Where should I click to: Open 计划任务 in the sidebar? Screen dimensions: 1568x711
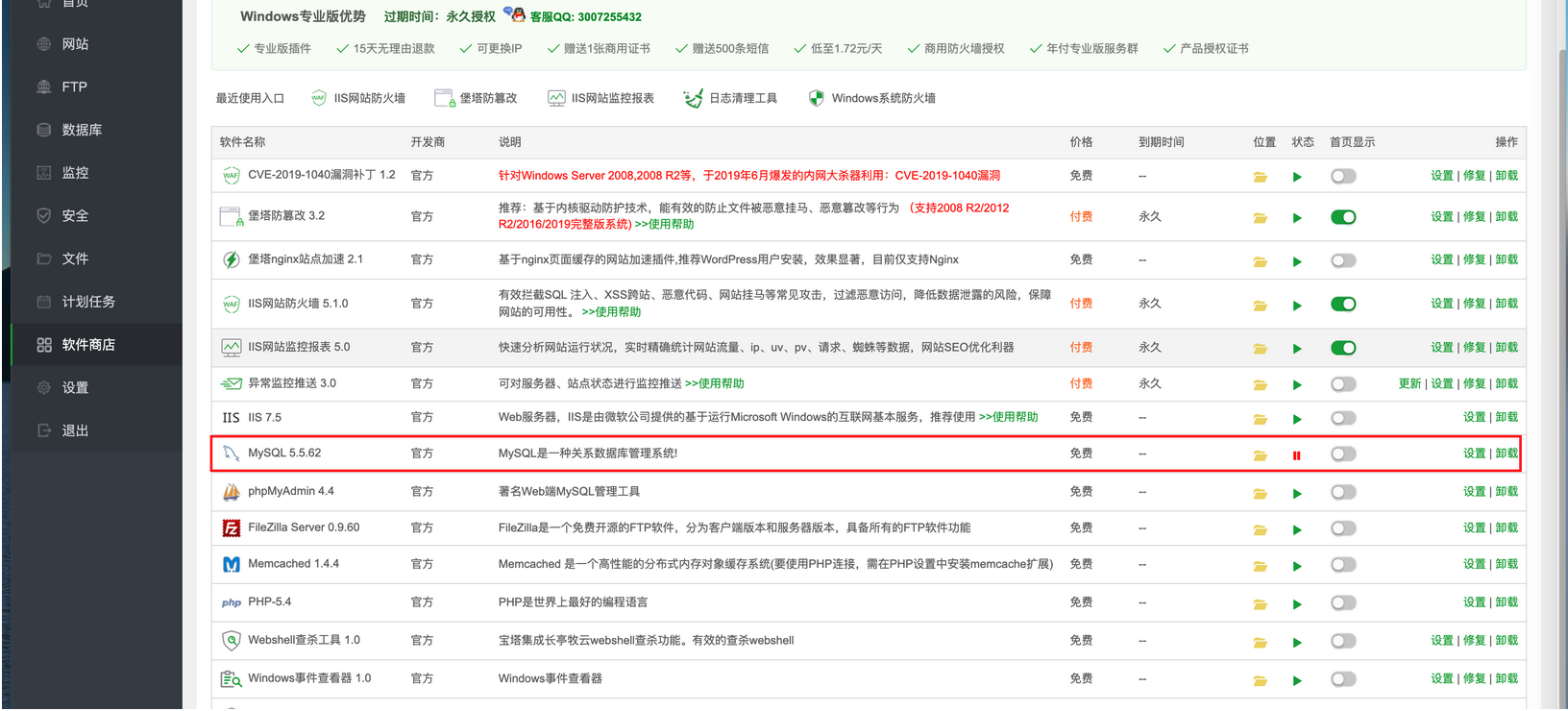tap(88, 302)
